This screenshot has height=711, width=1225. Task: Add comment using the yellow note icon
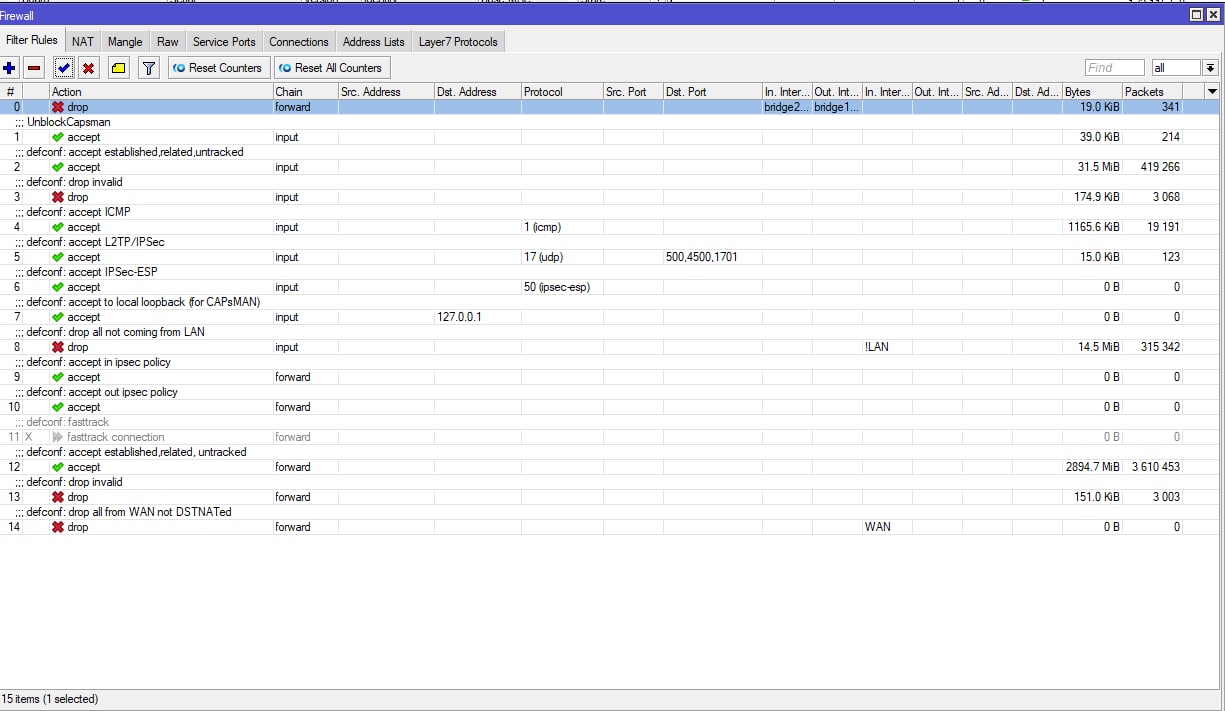(x=118, y=68)
